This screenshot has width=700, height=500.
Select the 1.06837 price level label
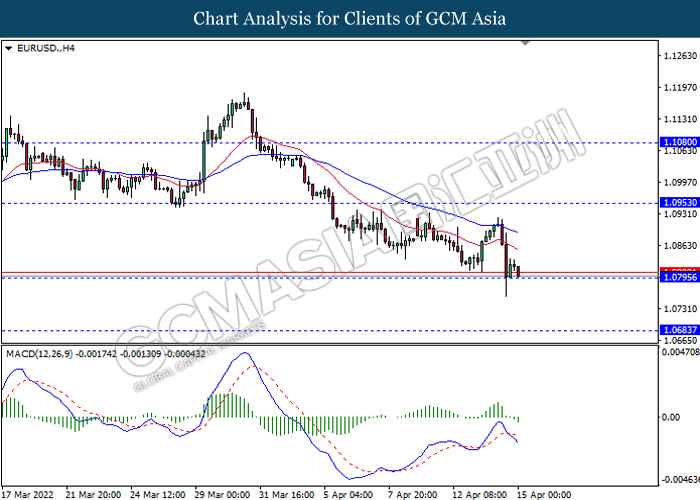point(679,330)
